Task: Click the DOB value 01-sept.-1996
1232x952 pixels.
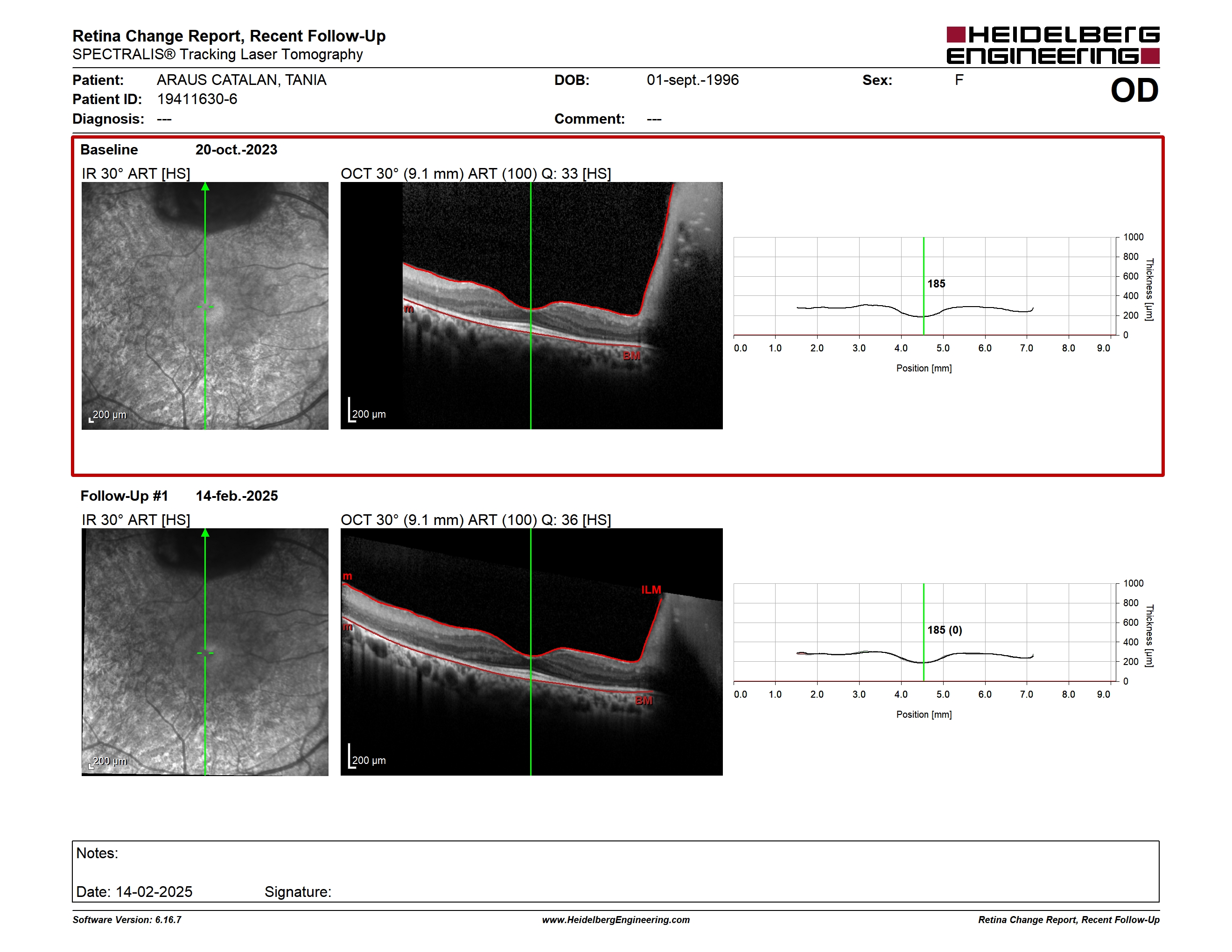Action: click(x=693, y=80)
